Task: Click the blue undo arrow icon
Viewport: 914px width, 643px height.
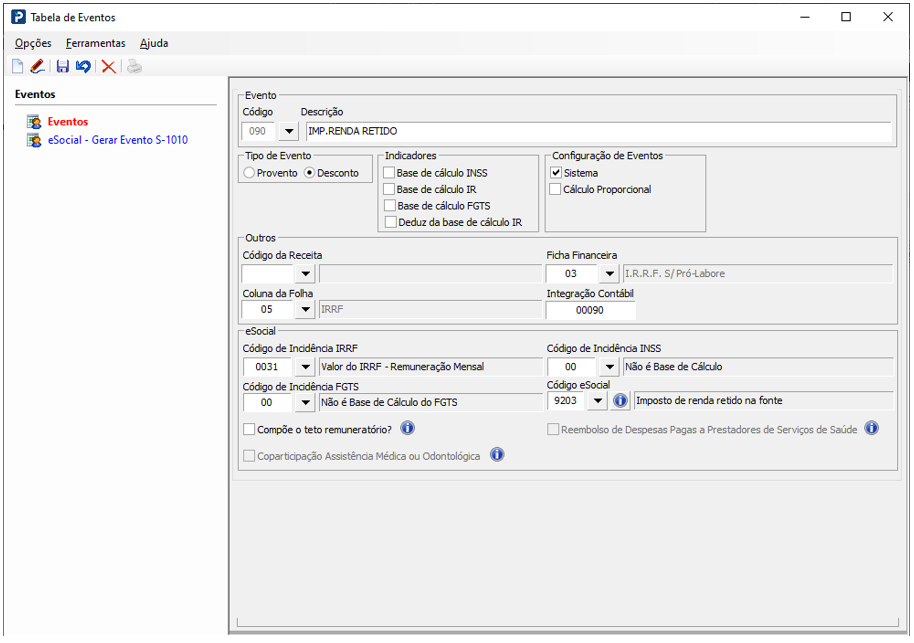Action: 83,67
